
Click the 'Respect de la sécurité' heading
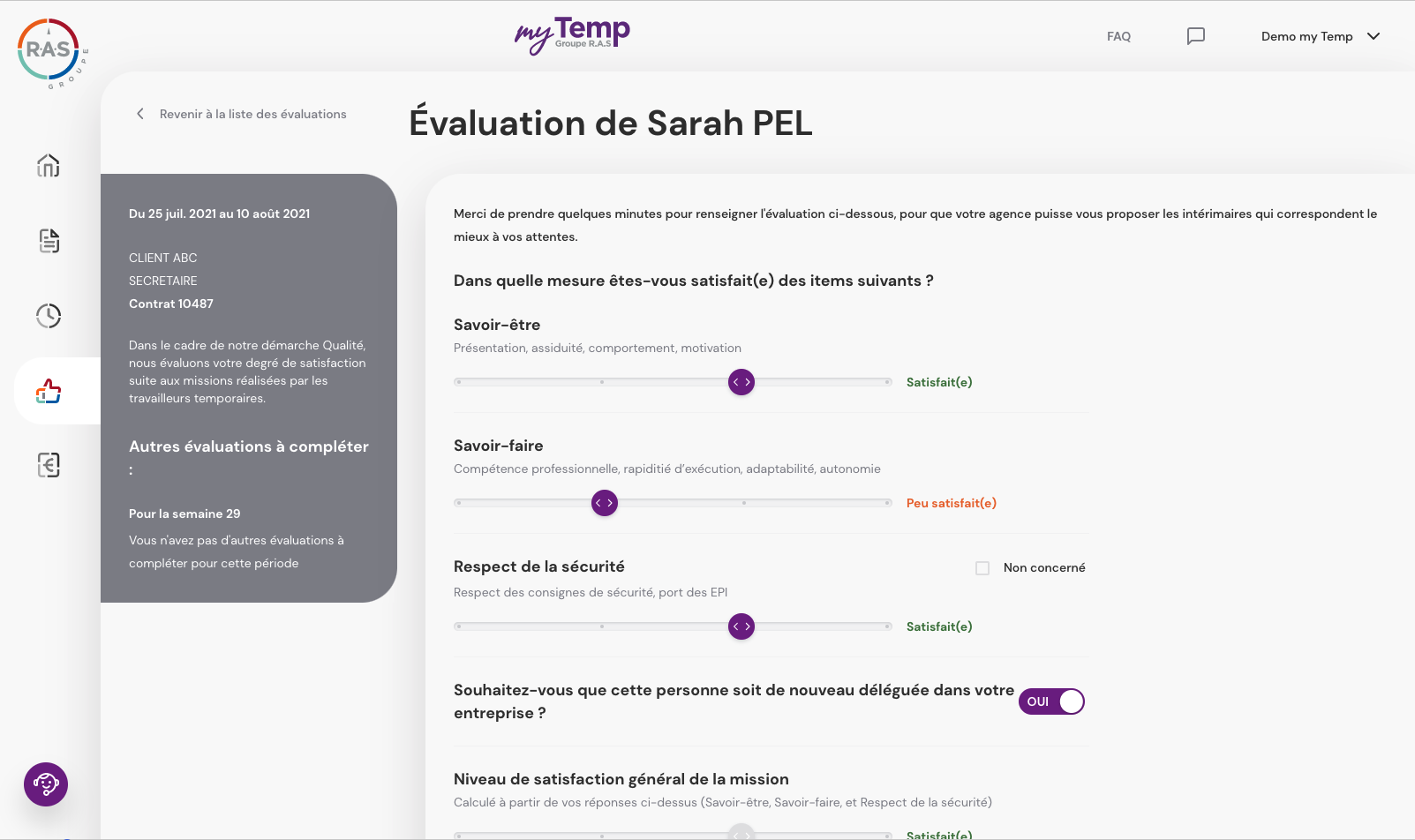(x=539, y=566)
